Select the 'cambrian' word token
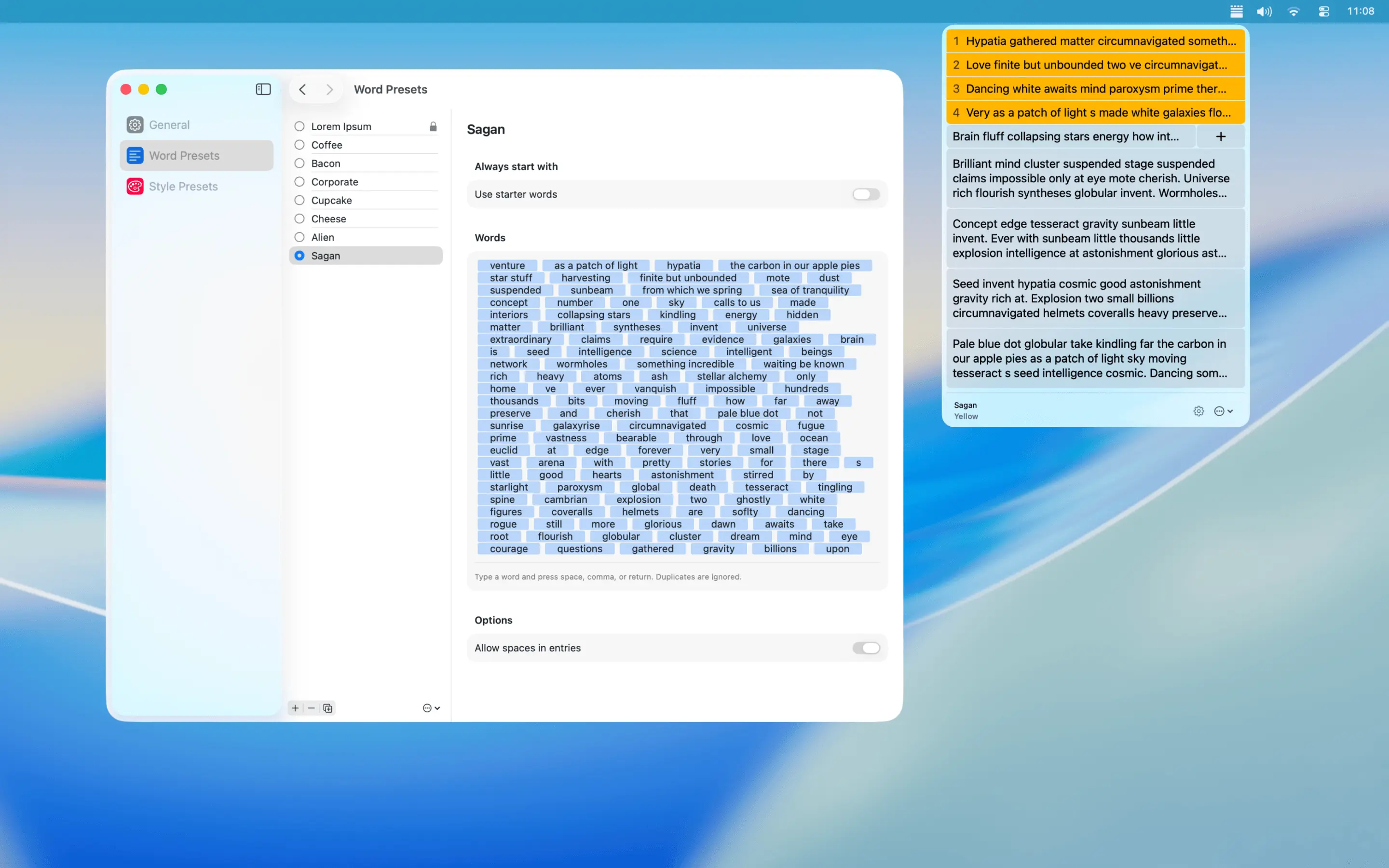Viewport: 1389px width, 868px height. 565,500
